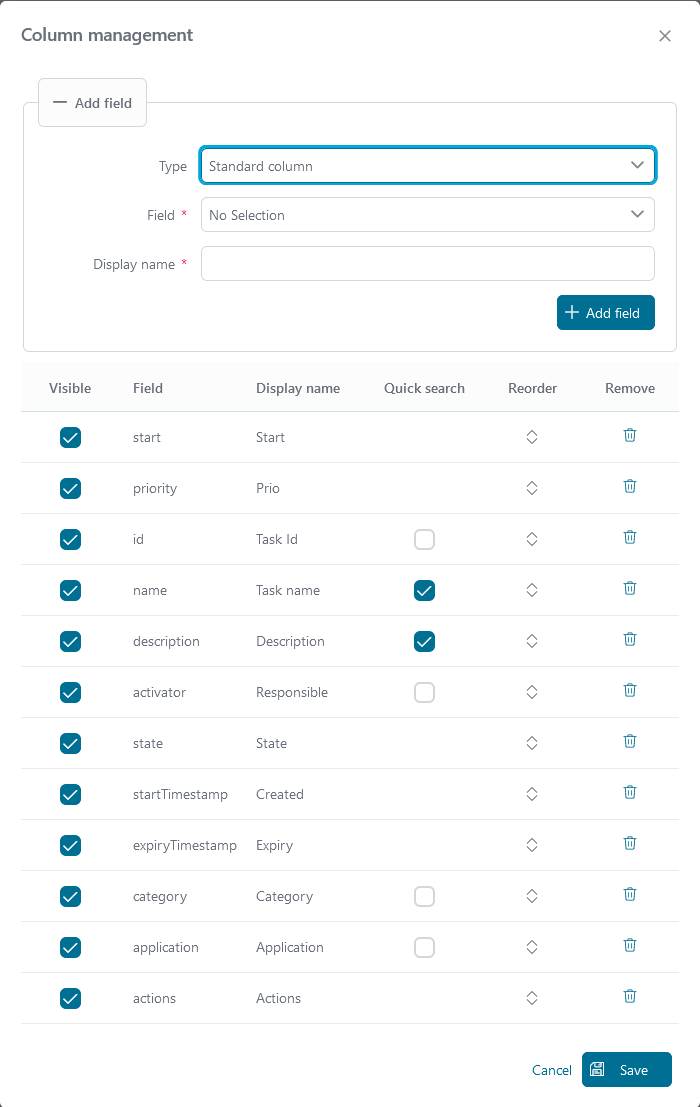Enable quick search for Application
Viewport: 700px width, 1107px height.
(x=424, y=947)
